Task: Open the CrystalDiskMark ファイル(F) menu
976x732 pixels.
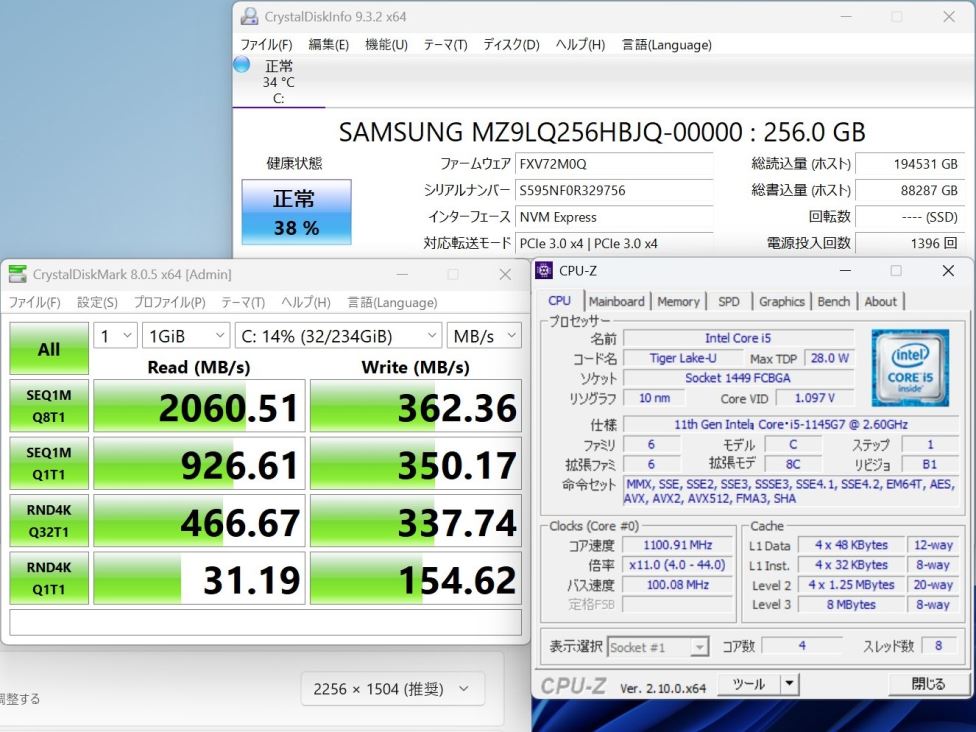Action: 34,303
